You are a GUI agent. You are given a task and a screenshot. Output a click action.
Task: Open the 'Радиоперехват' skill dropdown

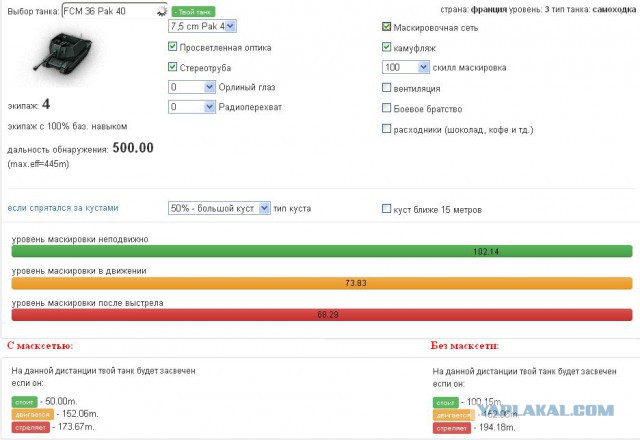(x=191, y=107)
